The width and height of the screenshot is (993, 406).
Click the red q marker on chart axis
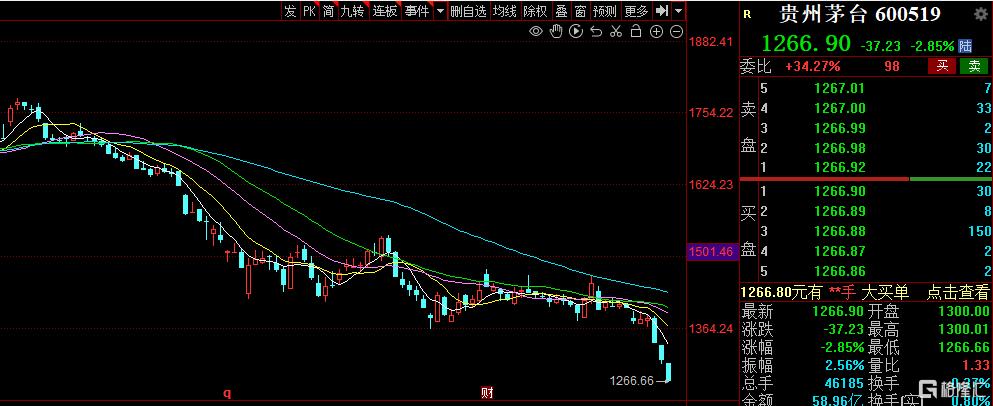pyautogui.click(x=227, y=393)
